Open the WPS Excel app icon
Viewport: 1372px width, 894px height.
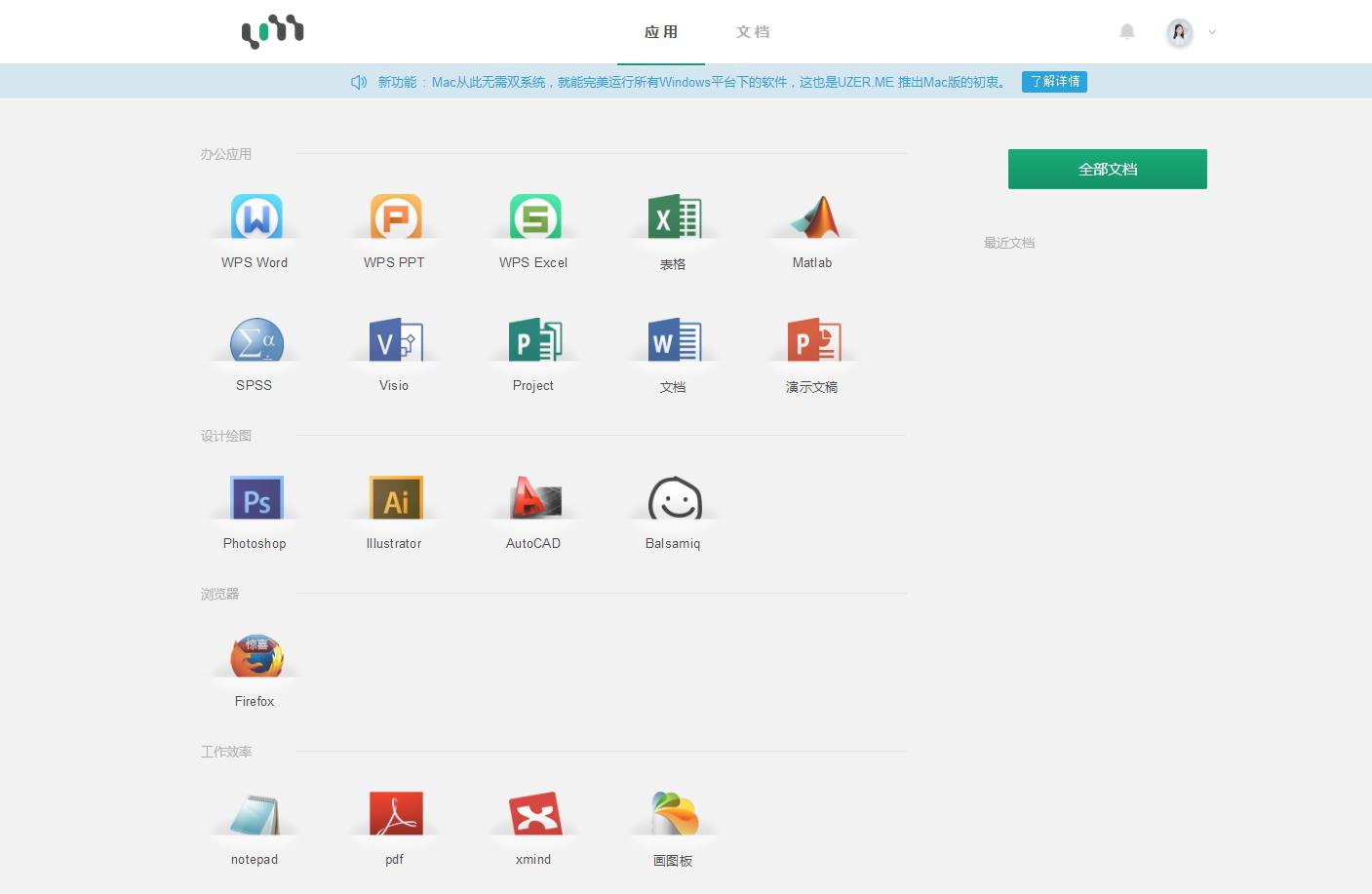[x=534, y=216]
